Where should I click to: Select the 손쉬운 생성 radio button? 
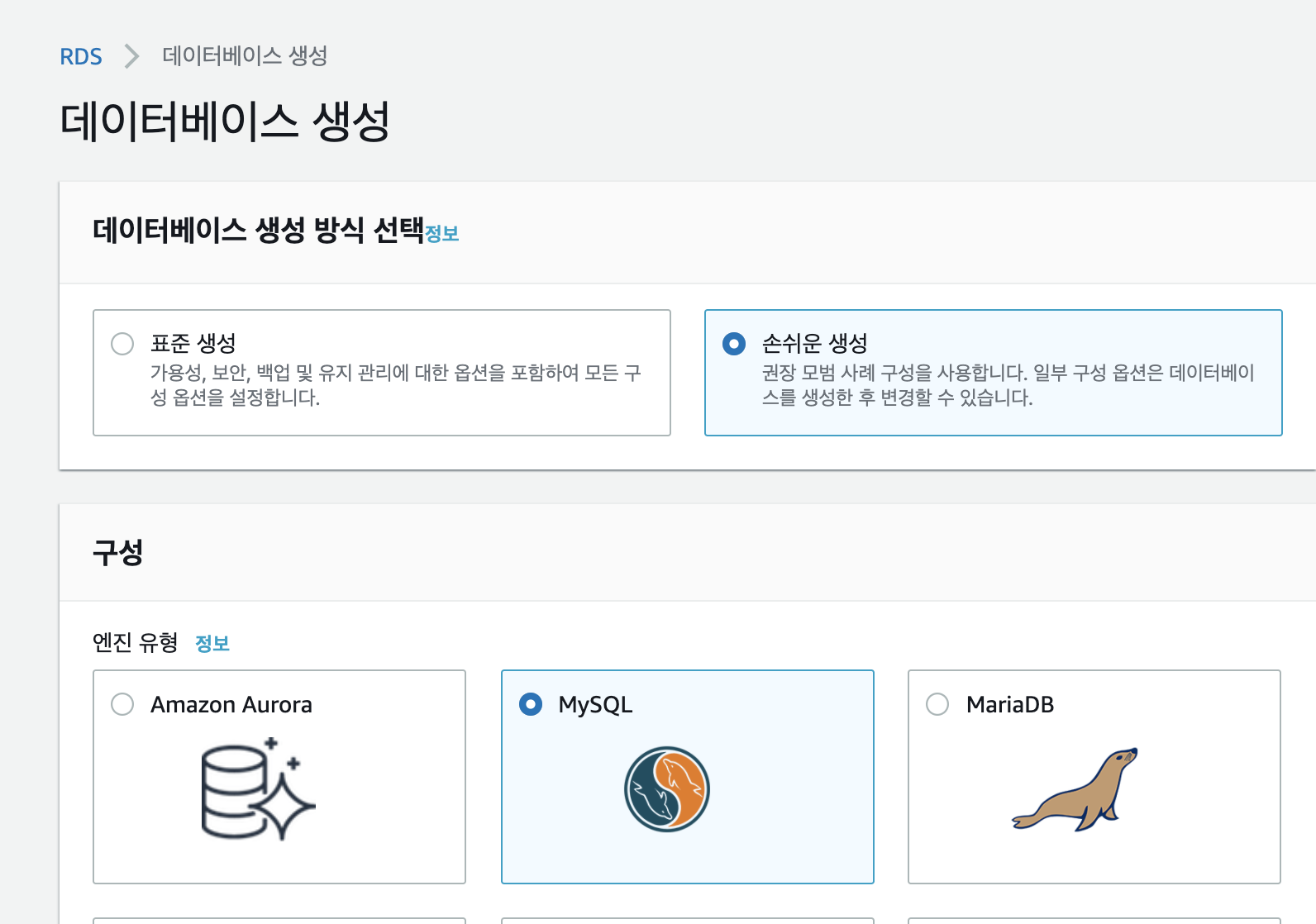tap(734, 344)
